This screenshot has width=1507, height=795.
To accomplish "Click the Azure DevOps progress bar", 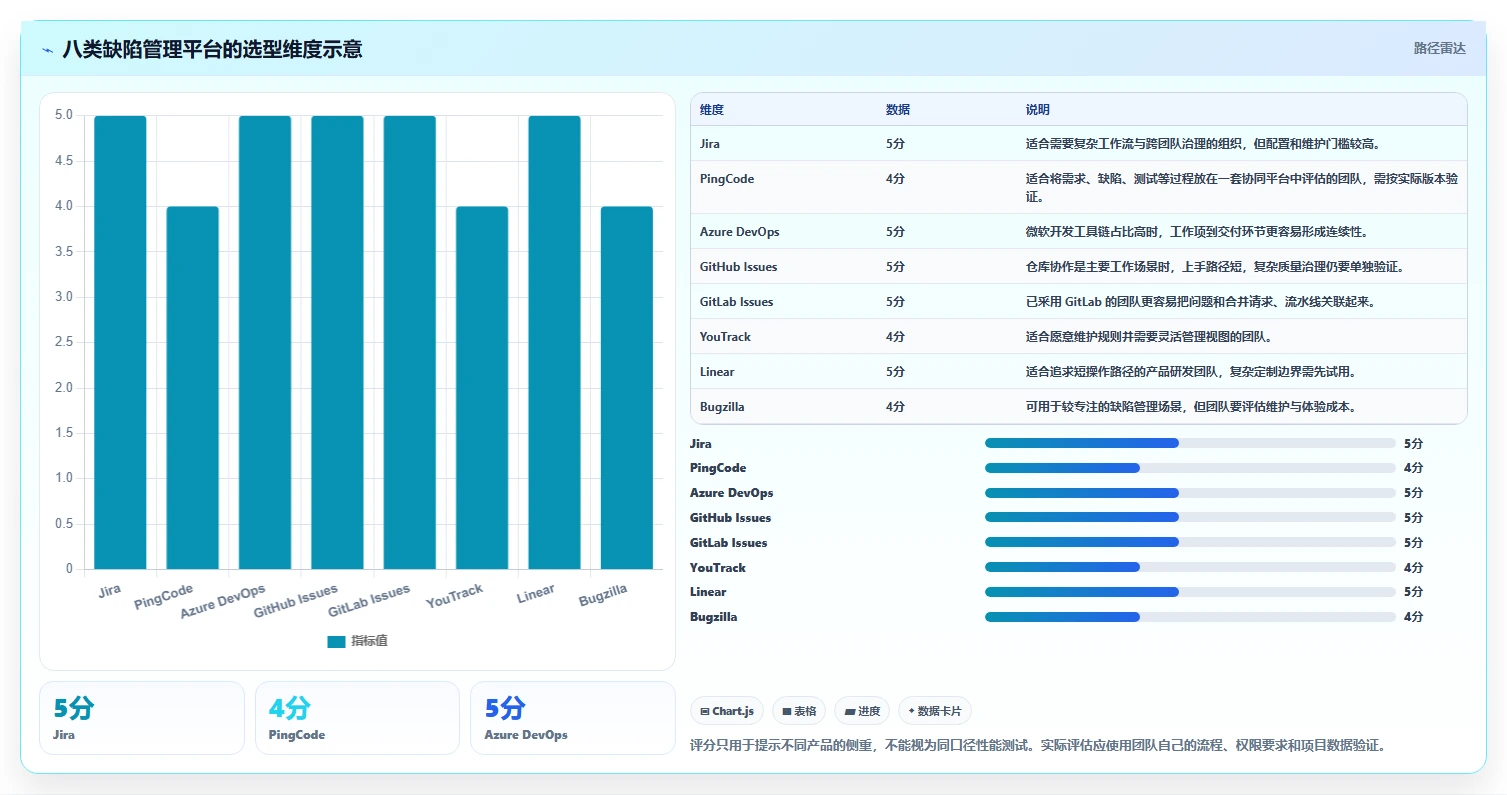I will pyautogui.click(x=1190, y=493).
